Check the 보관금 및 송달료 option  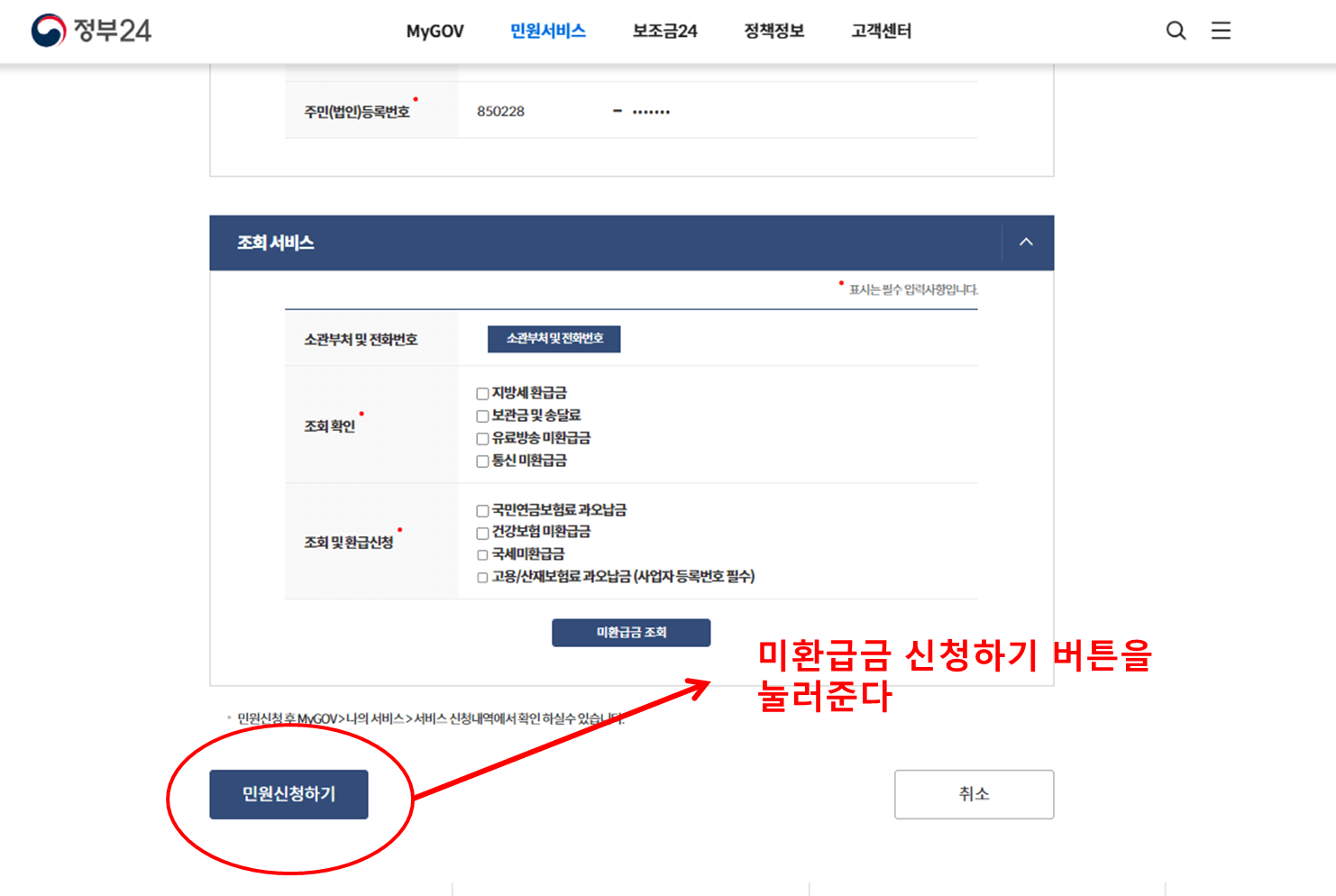(x=482, y=415)
